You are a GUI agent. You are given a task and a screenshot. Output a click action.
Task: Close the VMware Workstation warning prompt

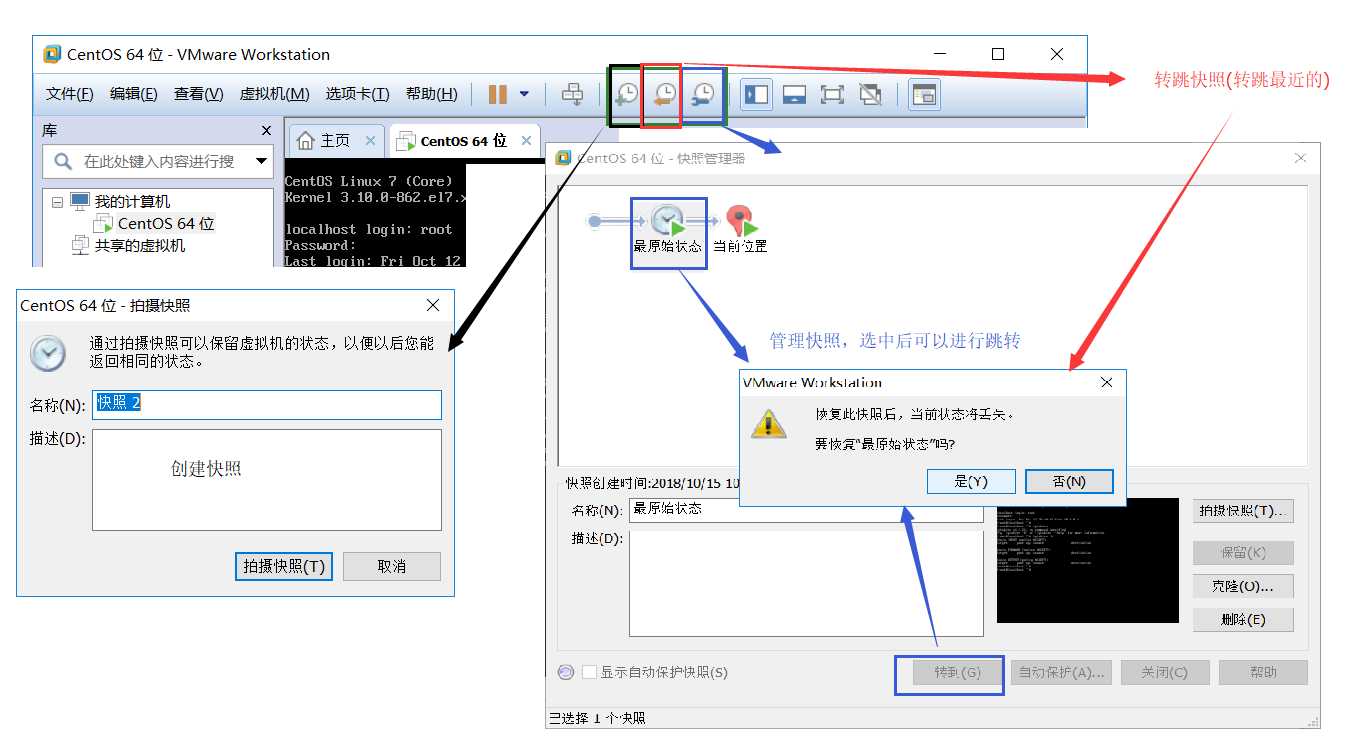(1106, 382)
